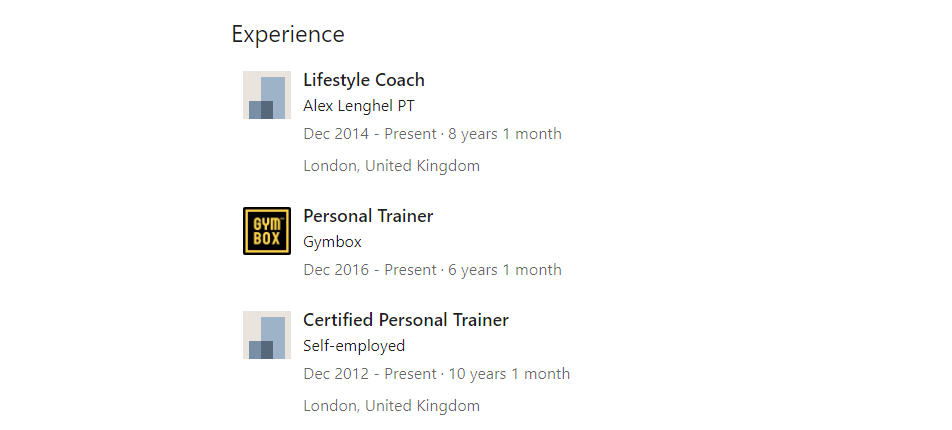Click the Self-employed company text

[x=354, y=346]
